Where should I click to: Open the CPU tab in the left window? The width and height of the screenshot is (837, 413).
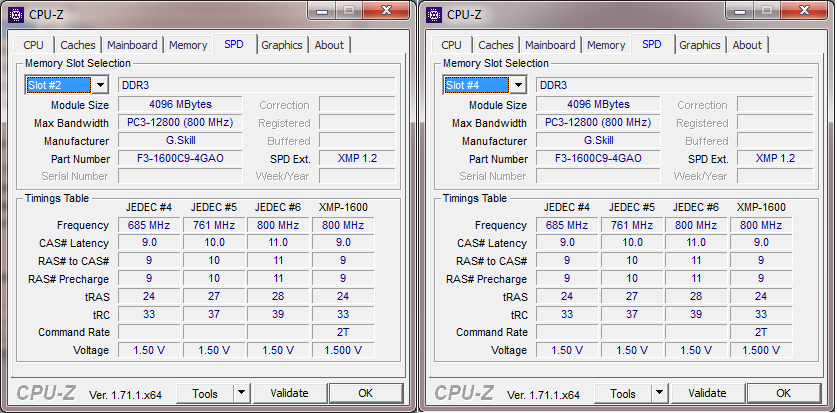click(34, 45)
